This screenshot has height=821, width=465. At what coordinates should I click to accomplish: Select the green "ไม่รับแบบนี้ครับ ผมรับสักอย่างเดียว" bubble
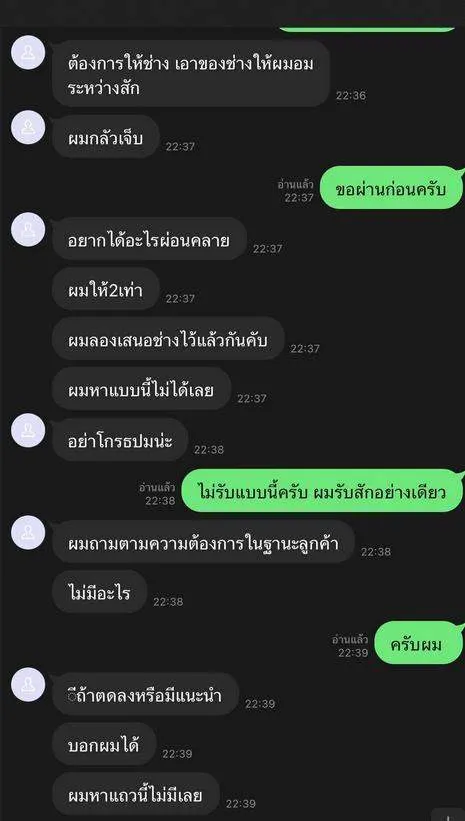tap(323, 491)
